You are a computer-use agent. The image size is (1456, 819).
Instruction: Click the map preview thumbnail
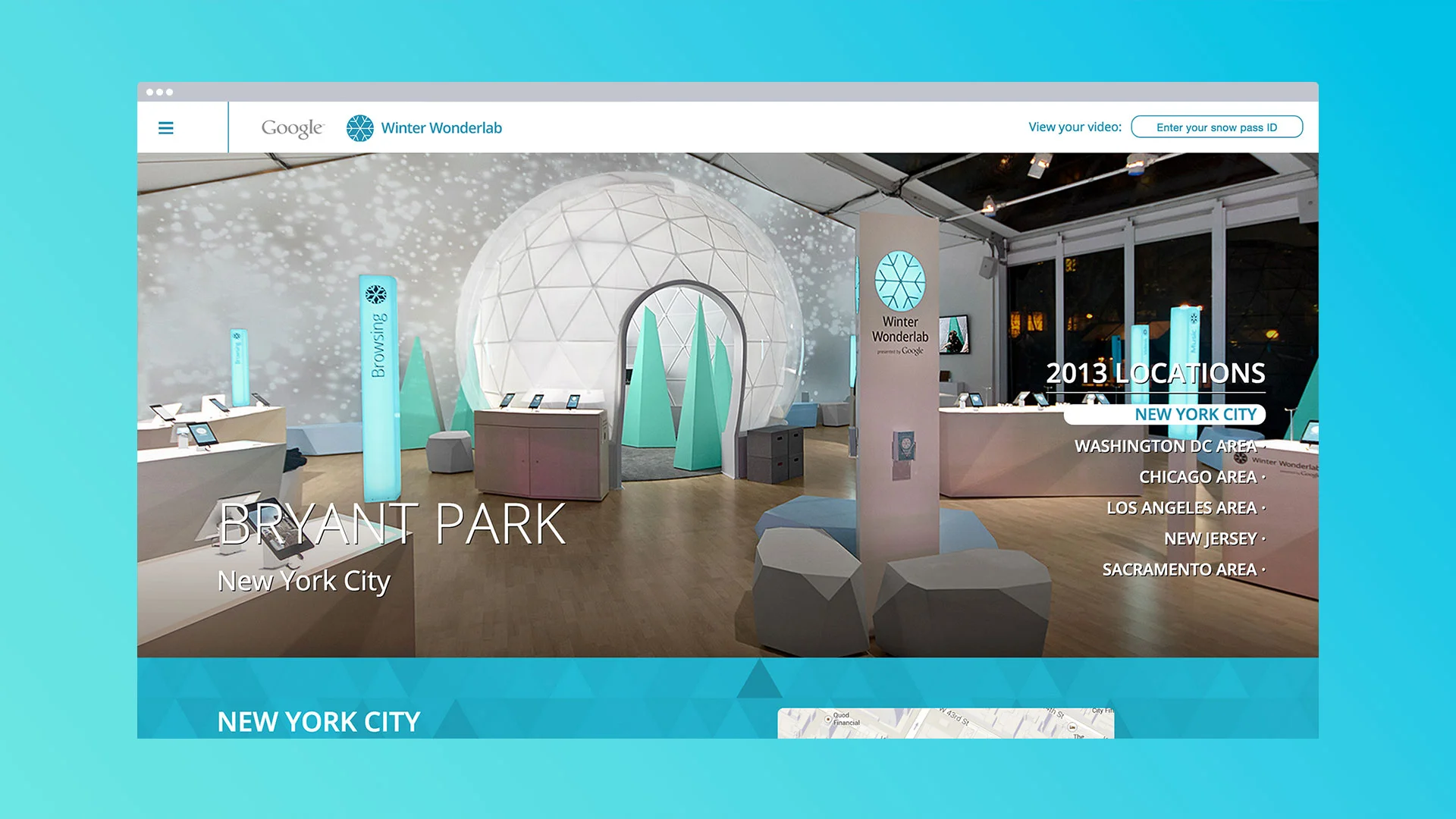tap(946, 723)
